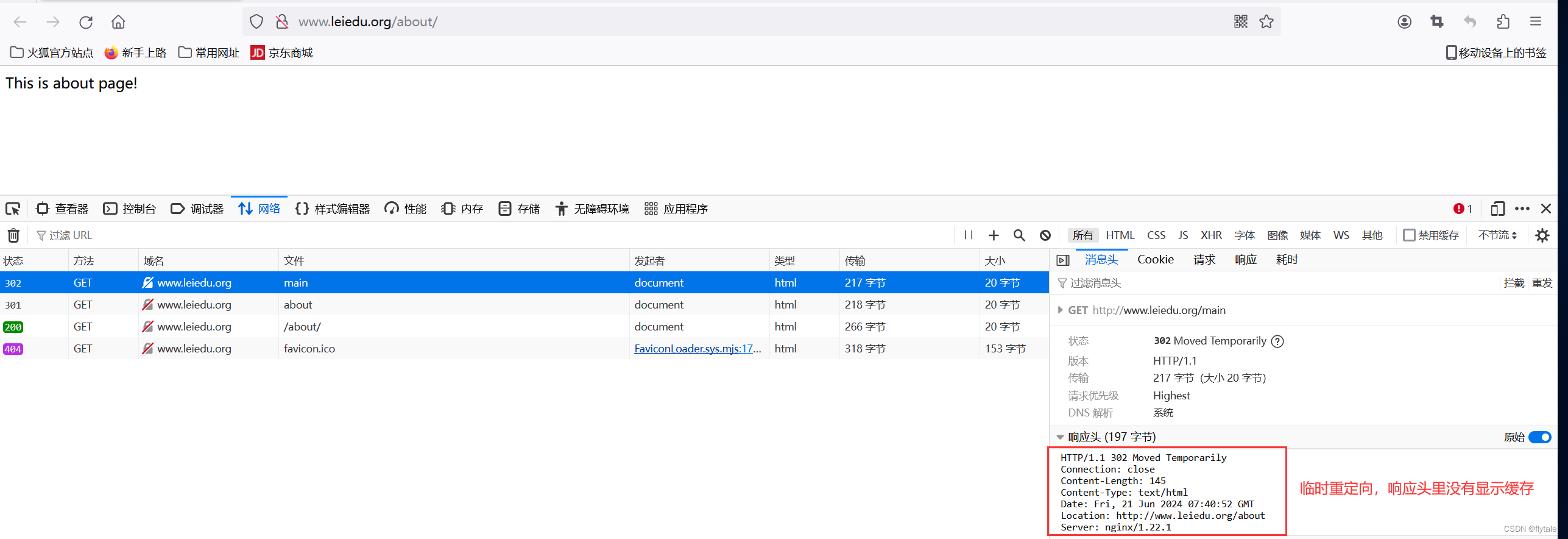Open the QR code icon in address bar
The image size is (1568, 539).
(x=1241, y=22)
